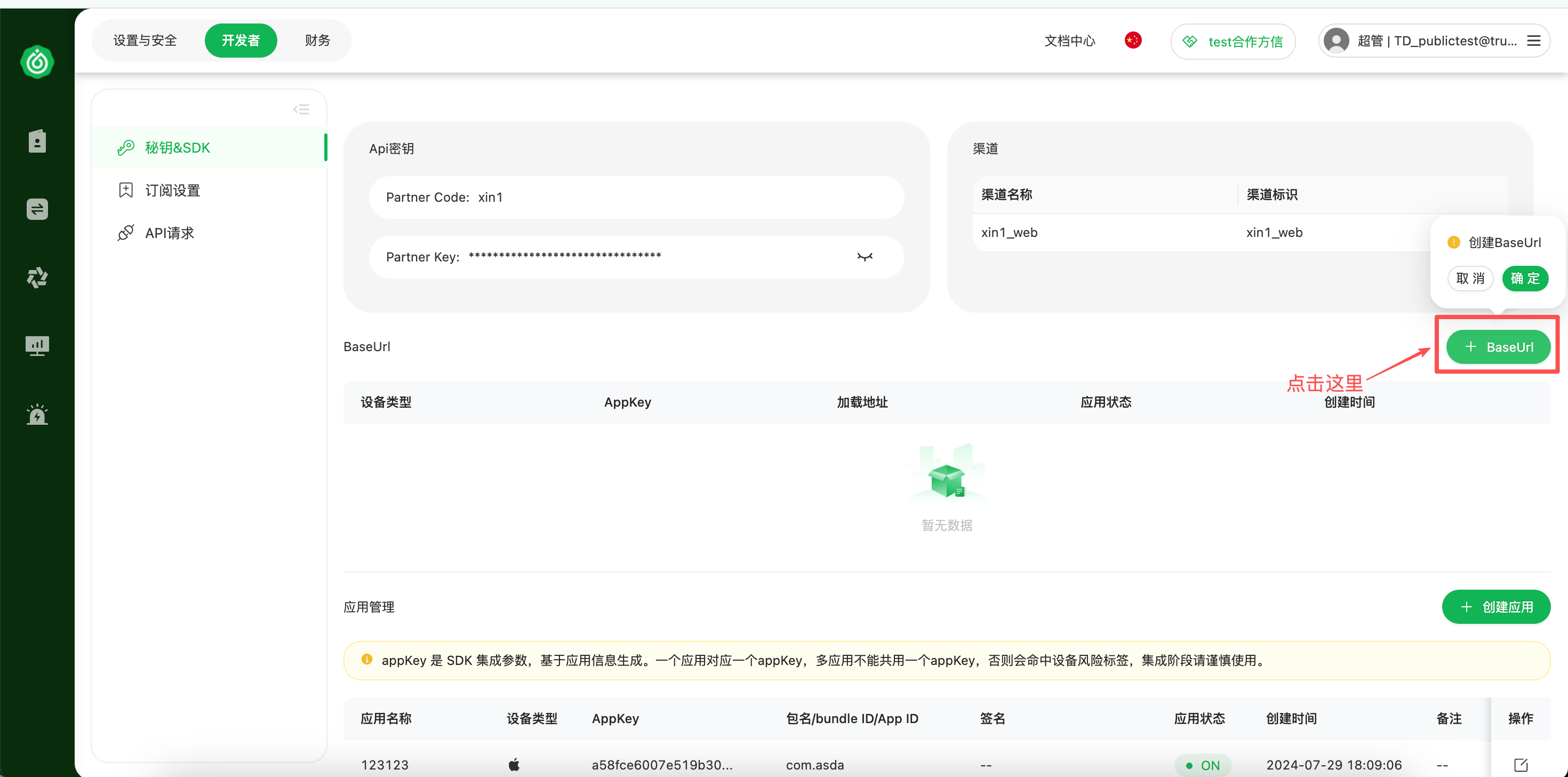
Task: Click the ON status badge for 123123
Action: click(1202, 765)
